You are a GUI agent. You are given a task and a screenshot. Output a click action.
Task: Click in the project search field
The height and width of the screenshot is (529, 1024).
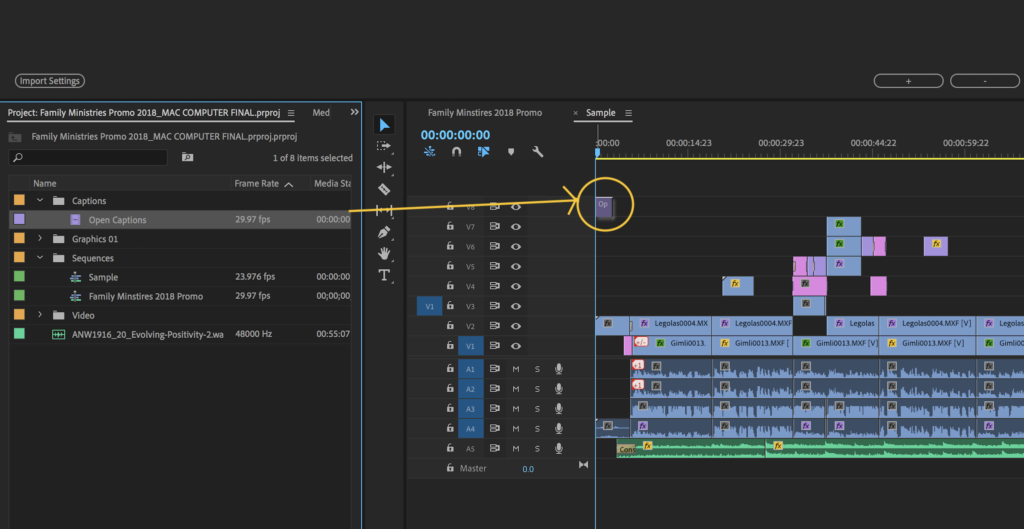(x=88, y=157)
